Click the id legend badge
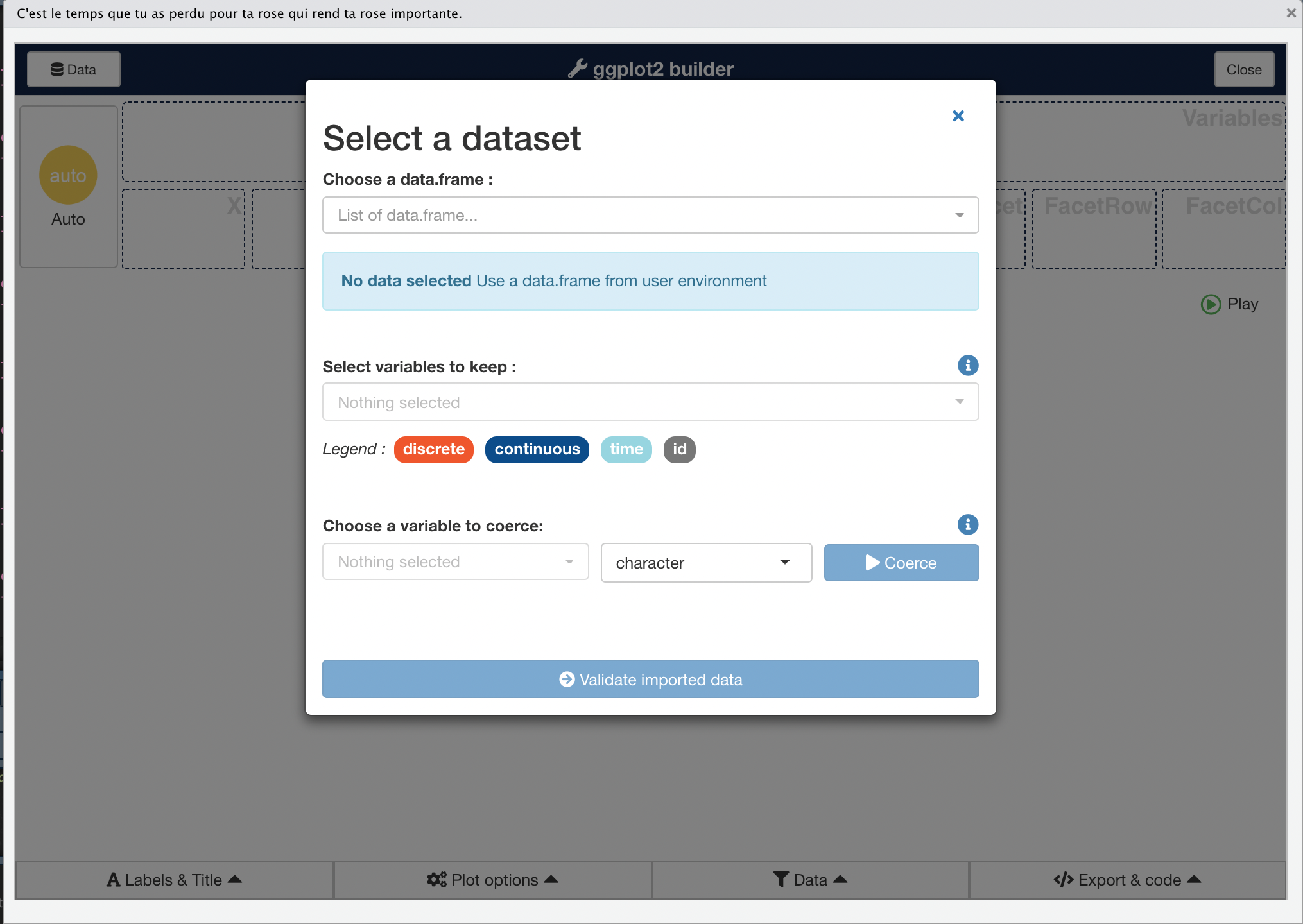 click(x=680, y=449)
